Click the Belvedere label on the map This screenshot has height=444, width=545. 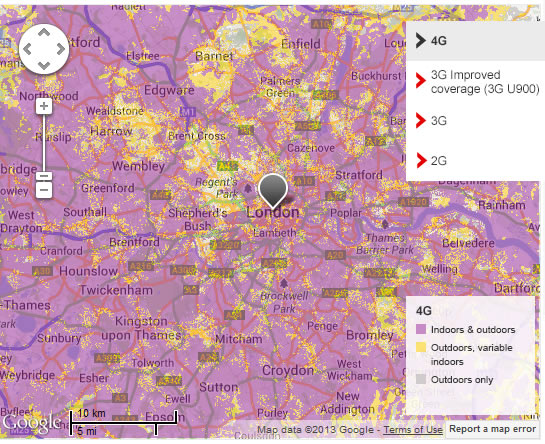click(x=468, y=243)
